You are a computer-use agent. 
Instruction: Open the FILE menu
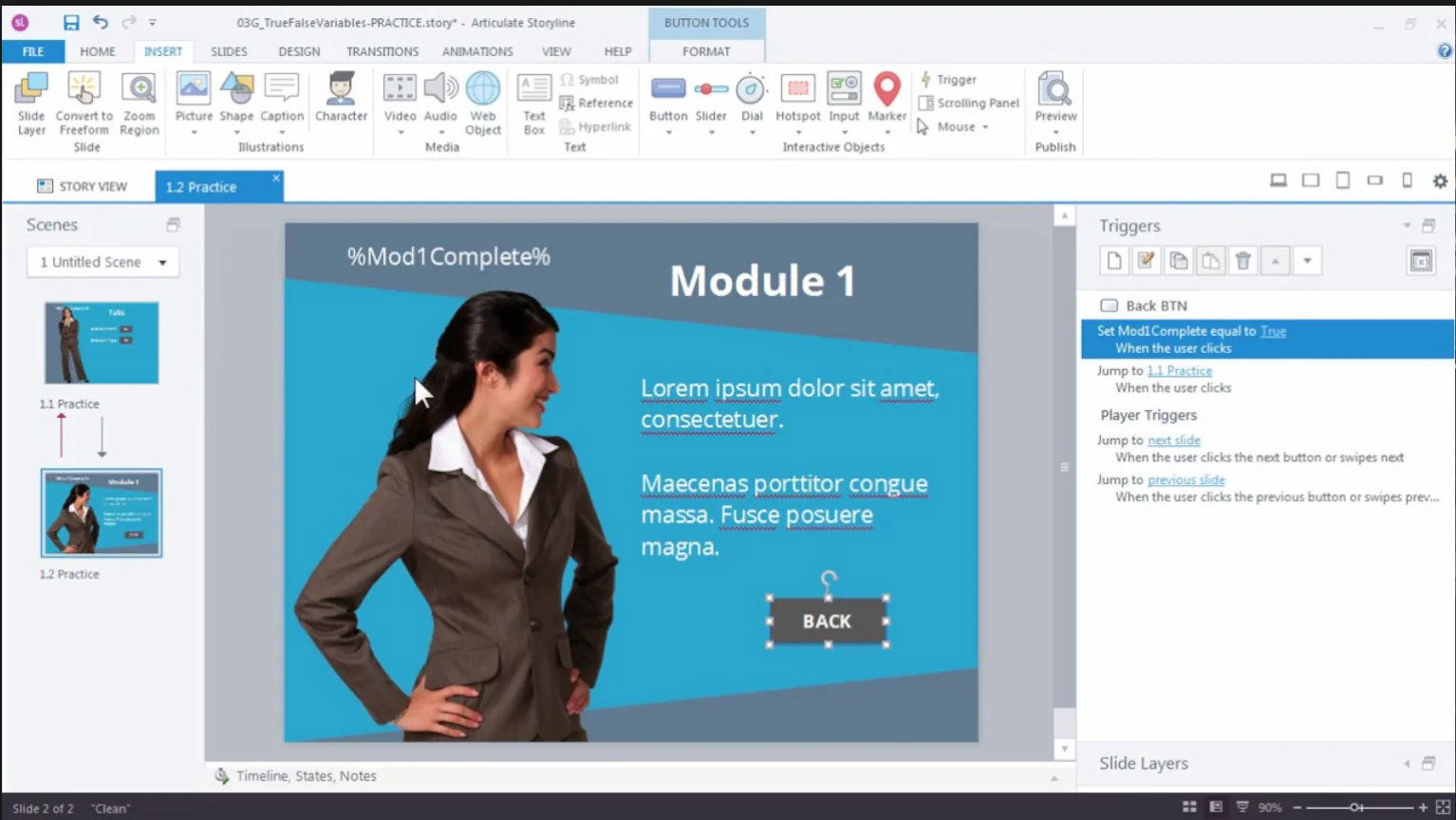[33, 51]
